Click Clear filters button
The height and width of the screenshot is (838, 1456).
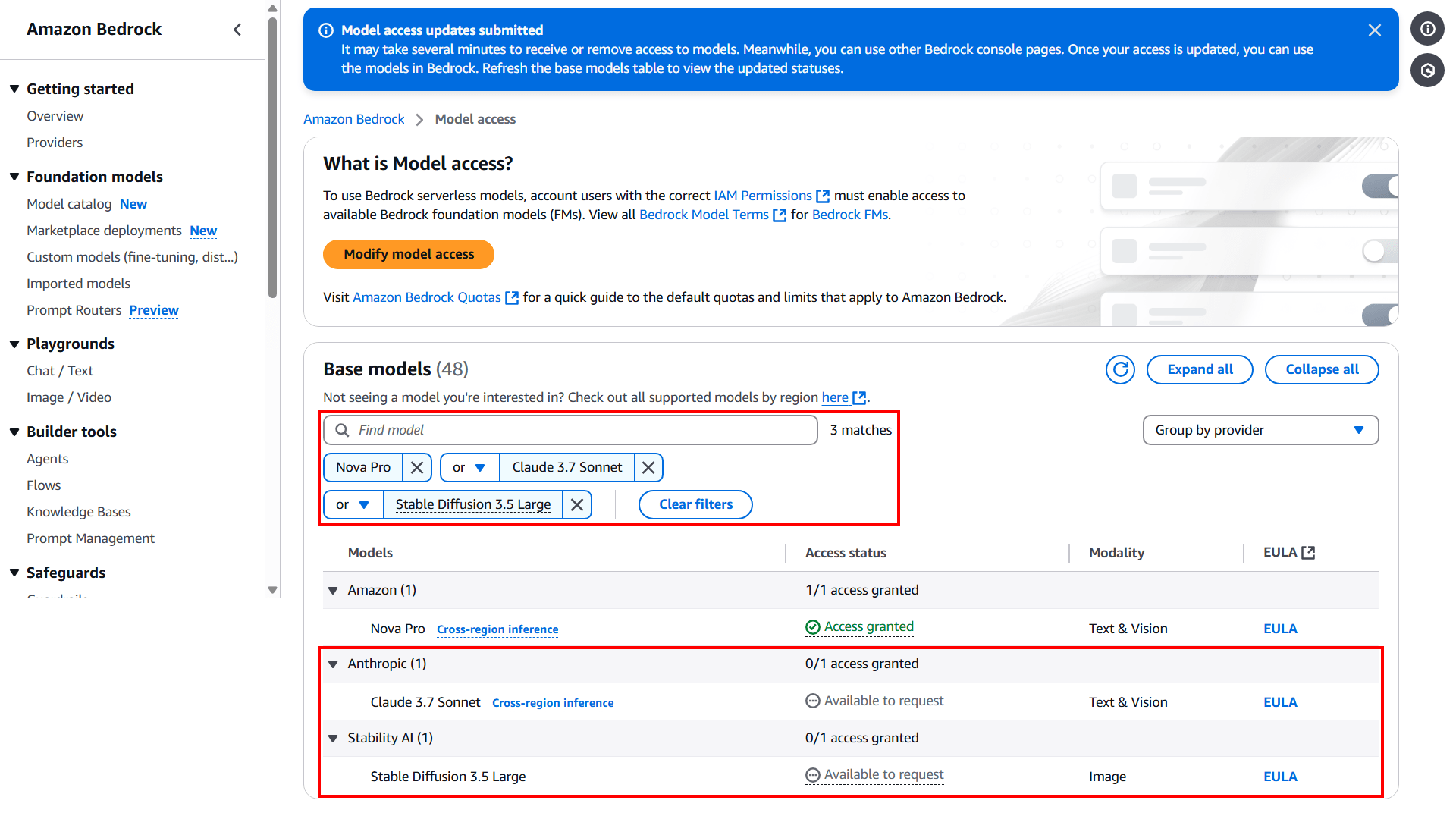(x=695, y=504)
